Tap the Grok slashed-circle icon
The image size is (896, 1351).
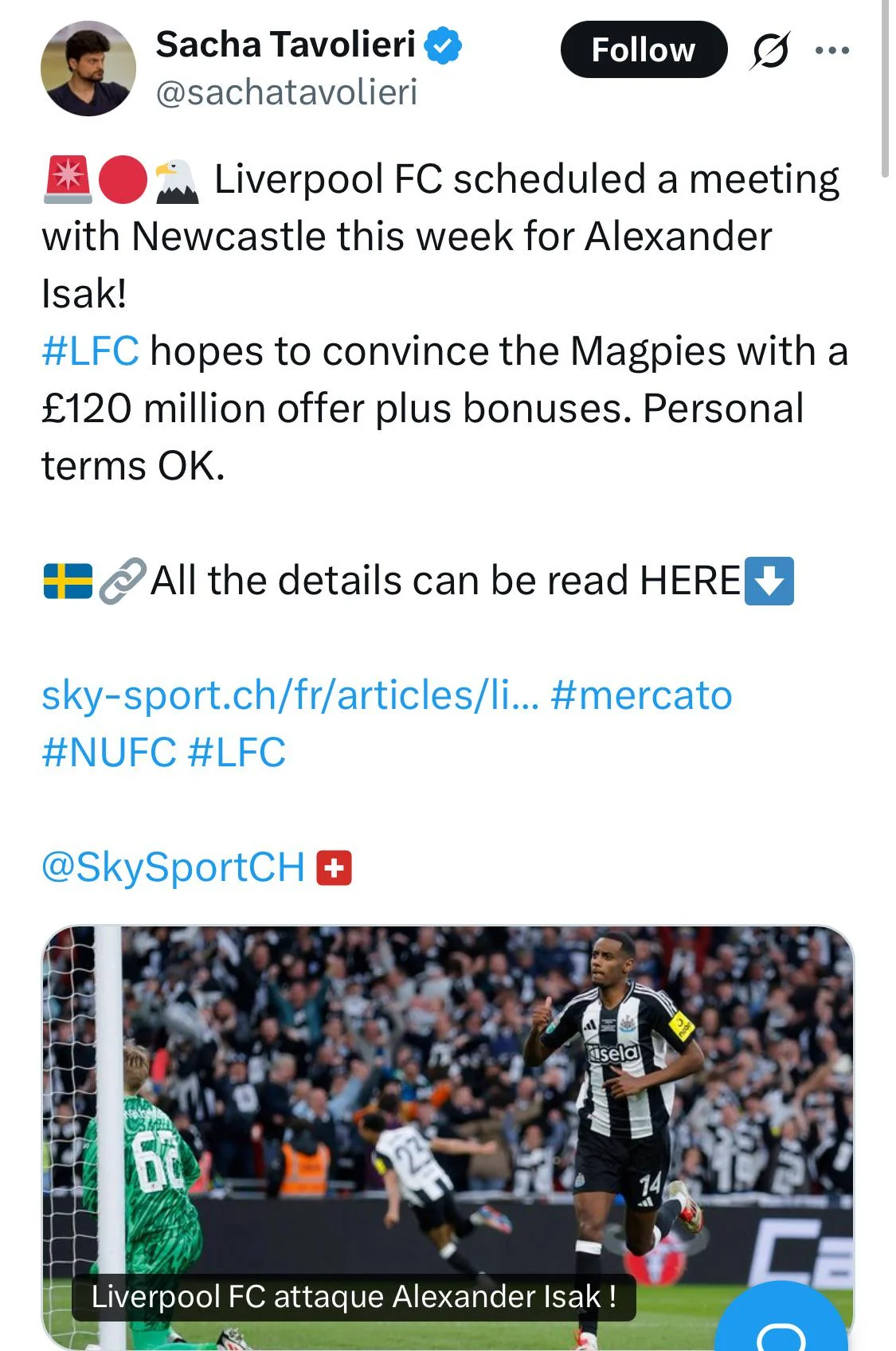point(770,50)
